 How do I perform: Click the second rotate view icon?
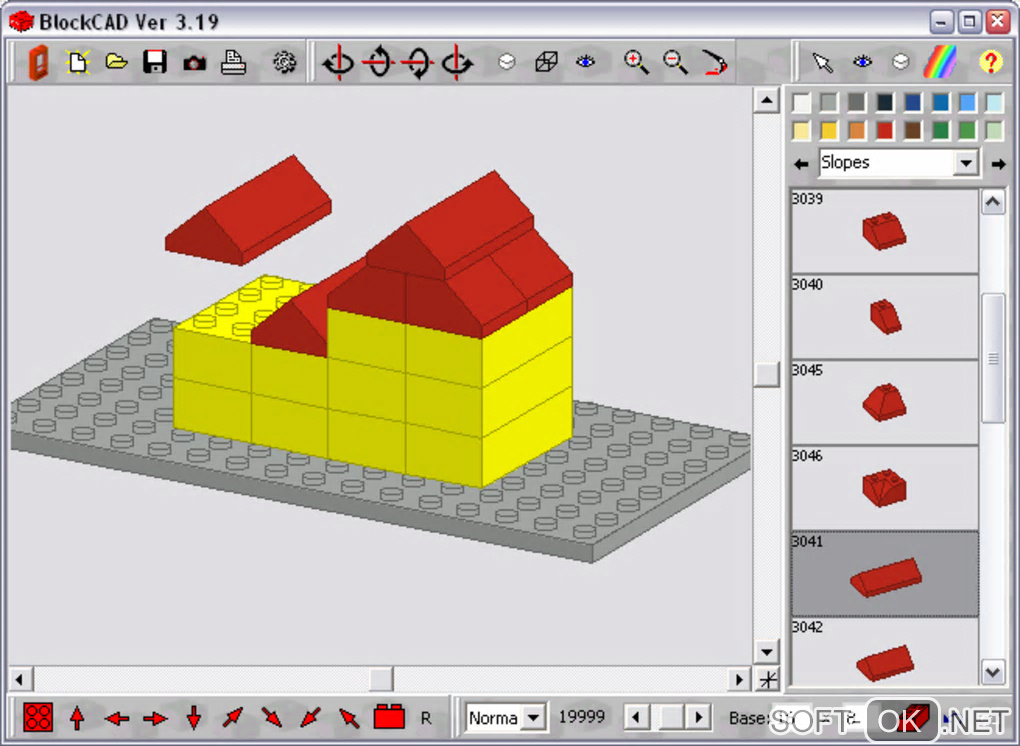click(378, 62)
